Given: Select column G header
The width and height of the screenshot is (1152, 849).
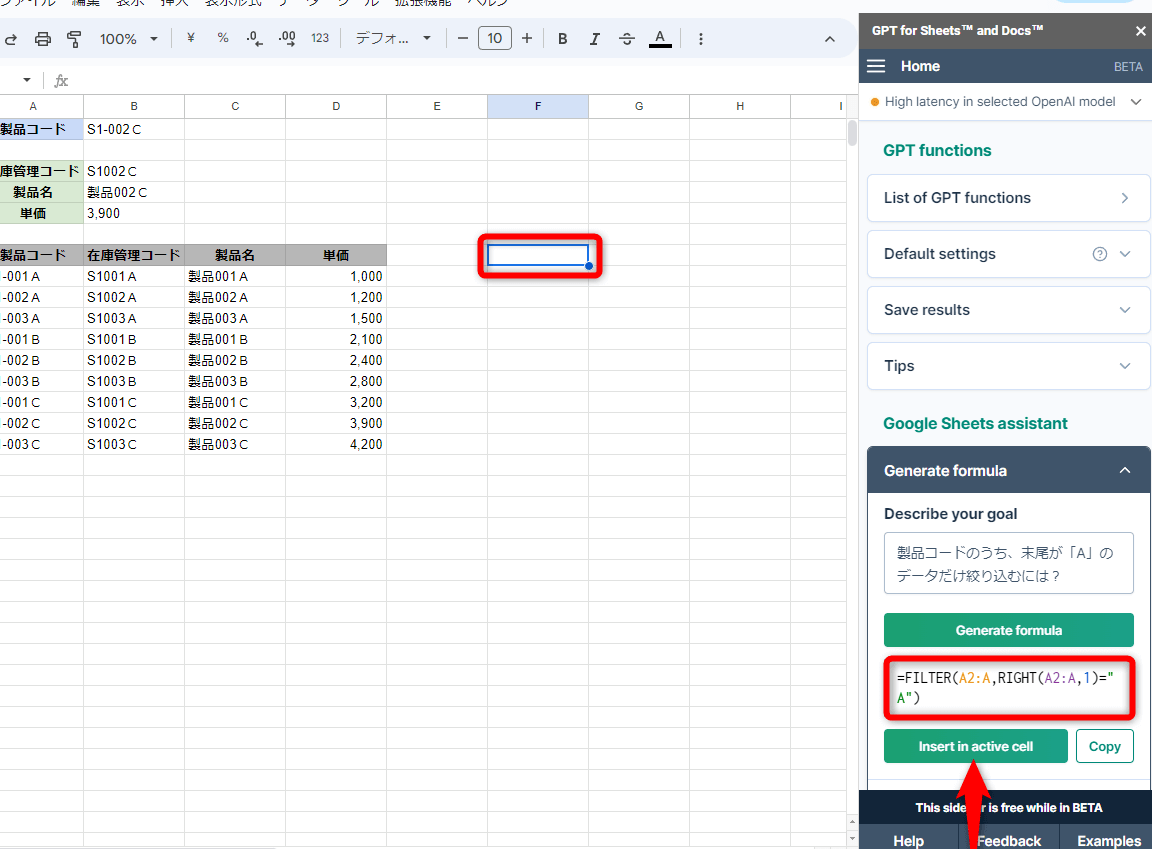Looking at the screenshot, I should pos(639,106).
